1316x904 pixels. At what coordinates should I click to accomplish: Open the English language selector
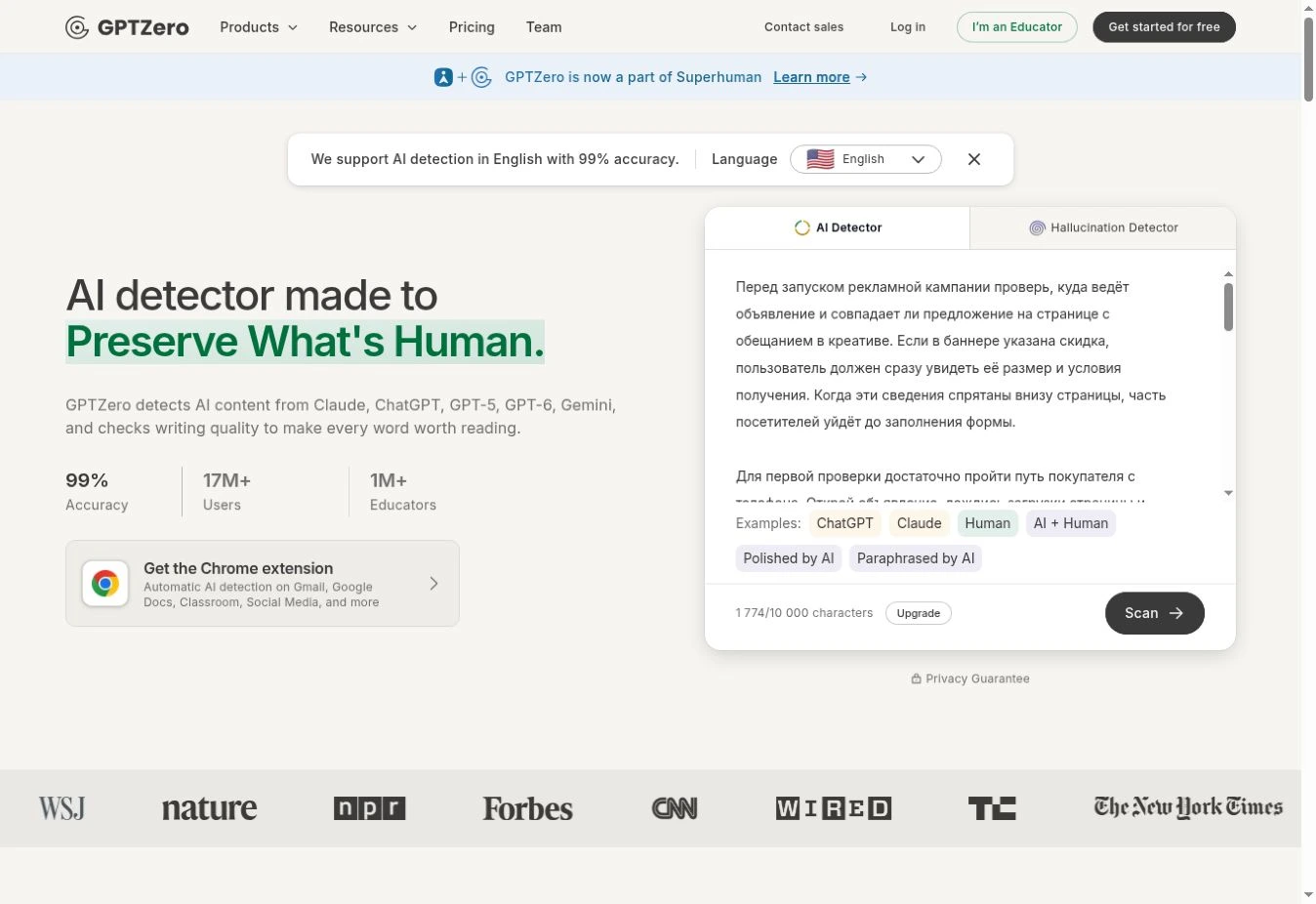pos(866,159)
